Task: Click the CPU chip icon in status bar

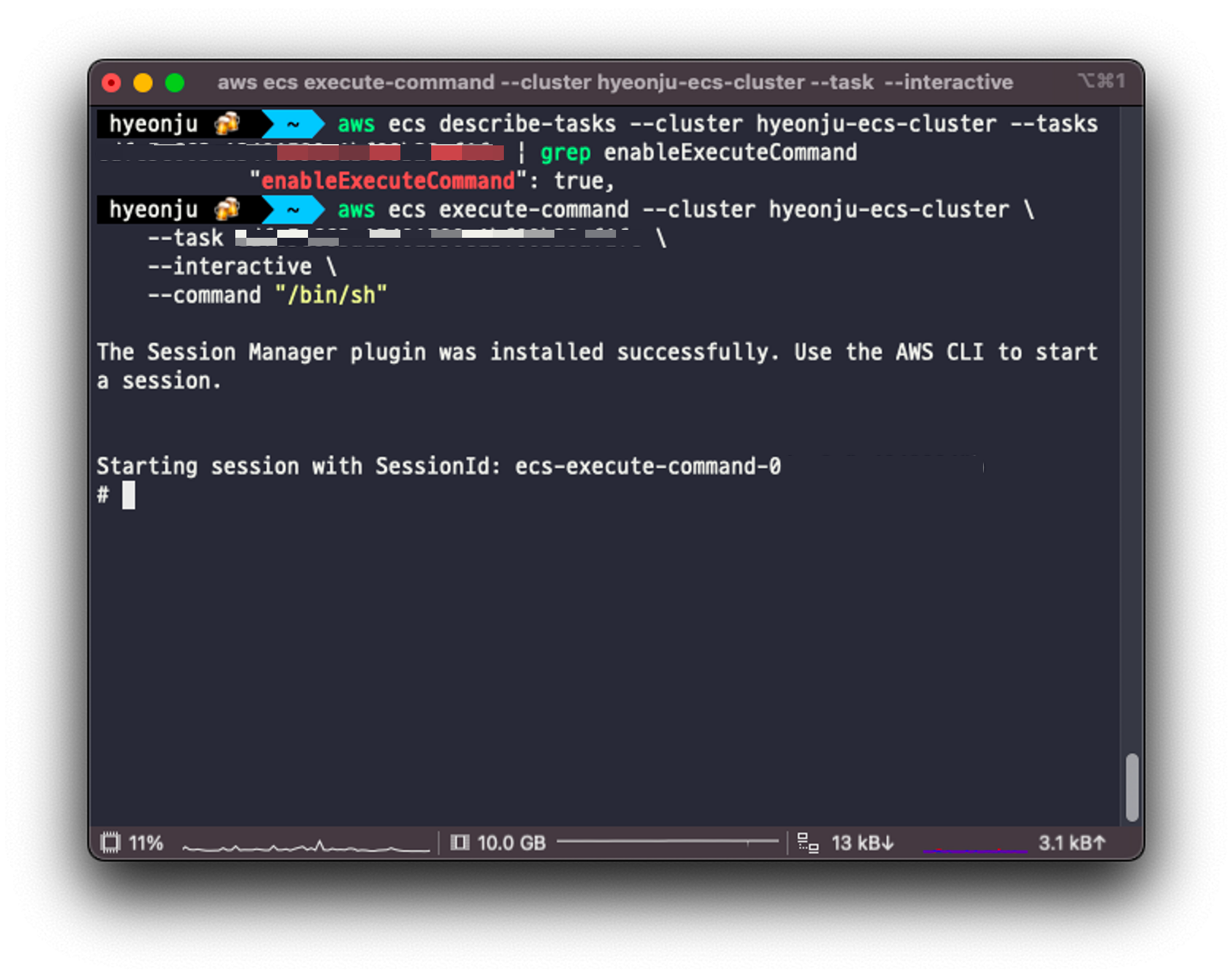Action: (110, 842)
